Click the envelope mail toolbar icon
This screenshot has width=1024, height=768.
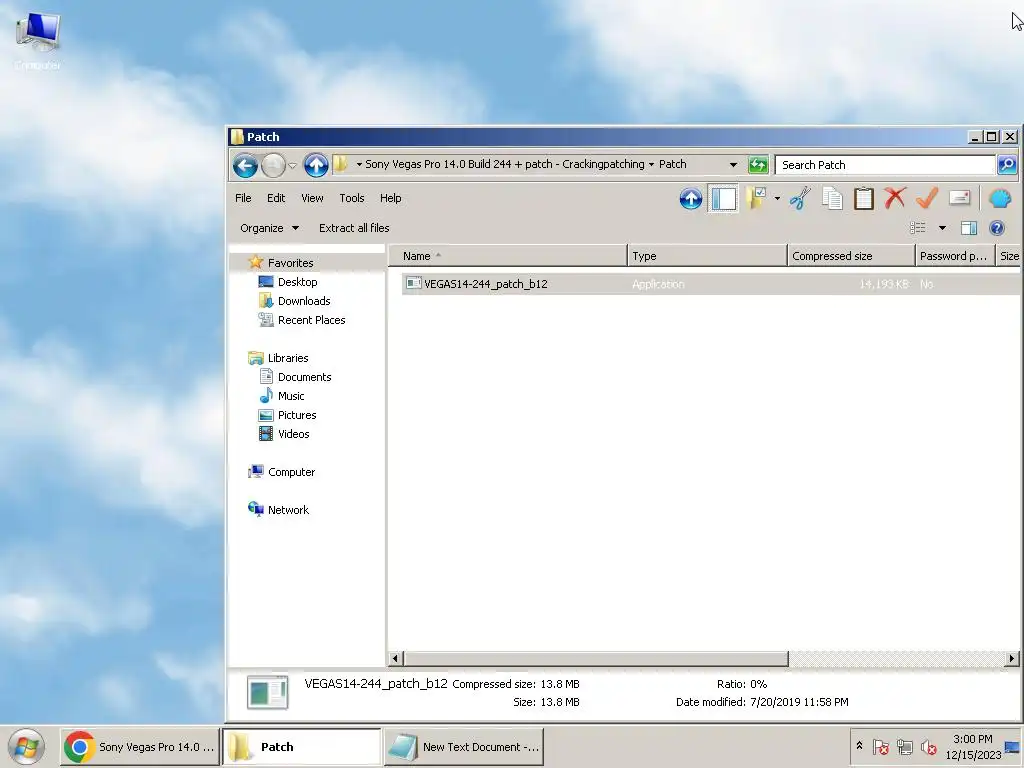959,197
